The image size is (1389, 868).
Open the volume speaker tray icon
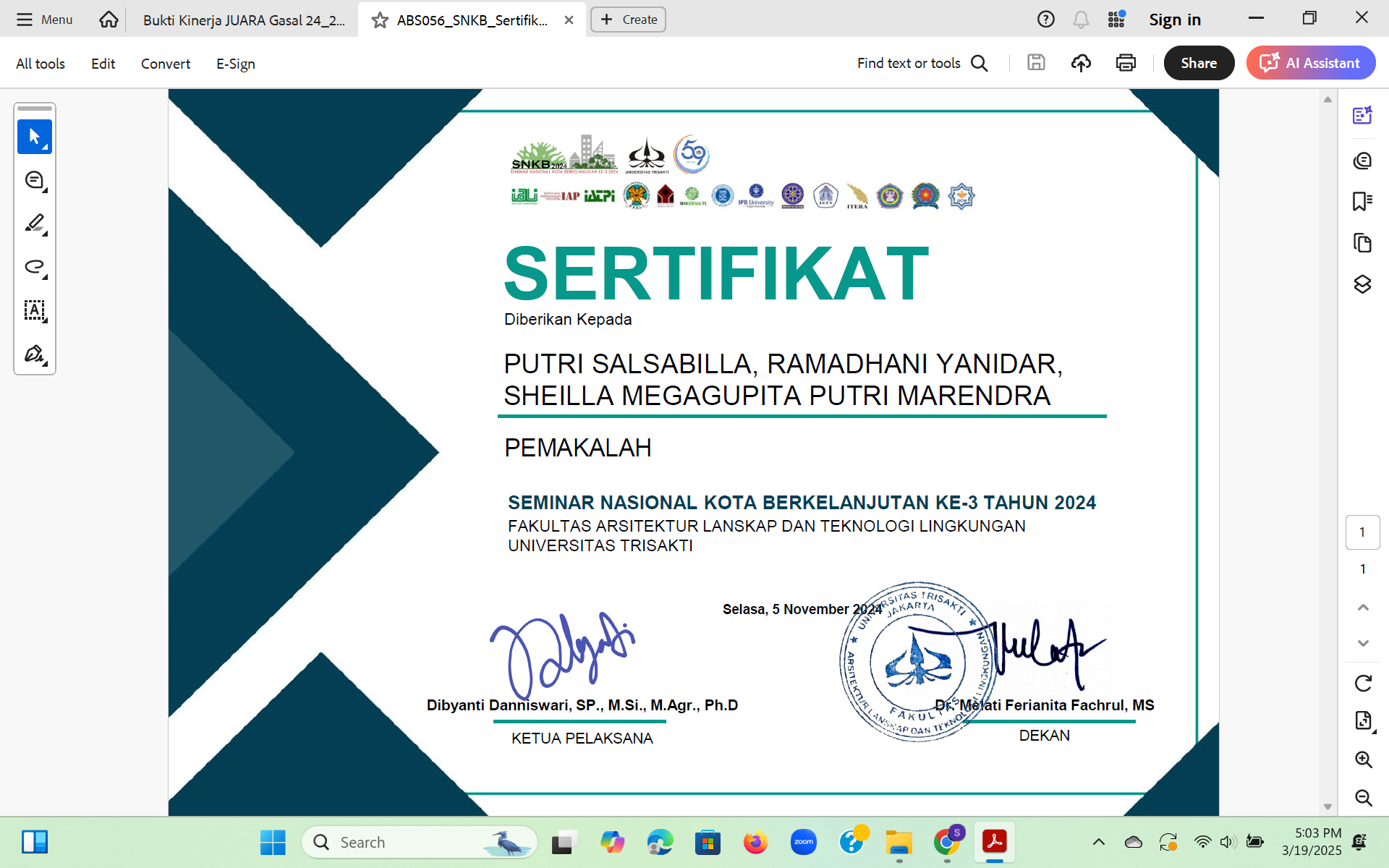tap(1228, 842)
